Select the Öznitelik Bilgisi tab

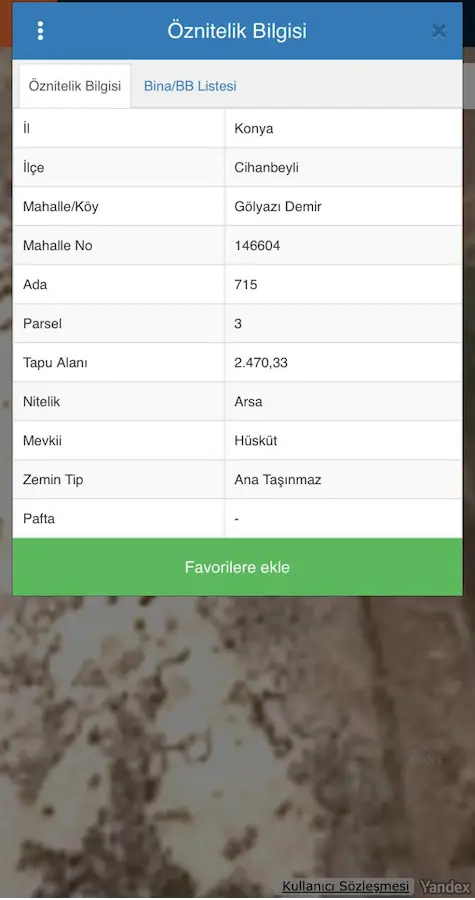click(75, 86)
